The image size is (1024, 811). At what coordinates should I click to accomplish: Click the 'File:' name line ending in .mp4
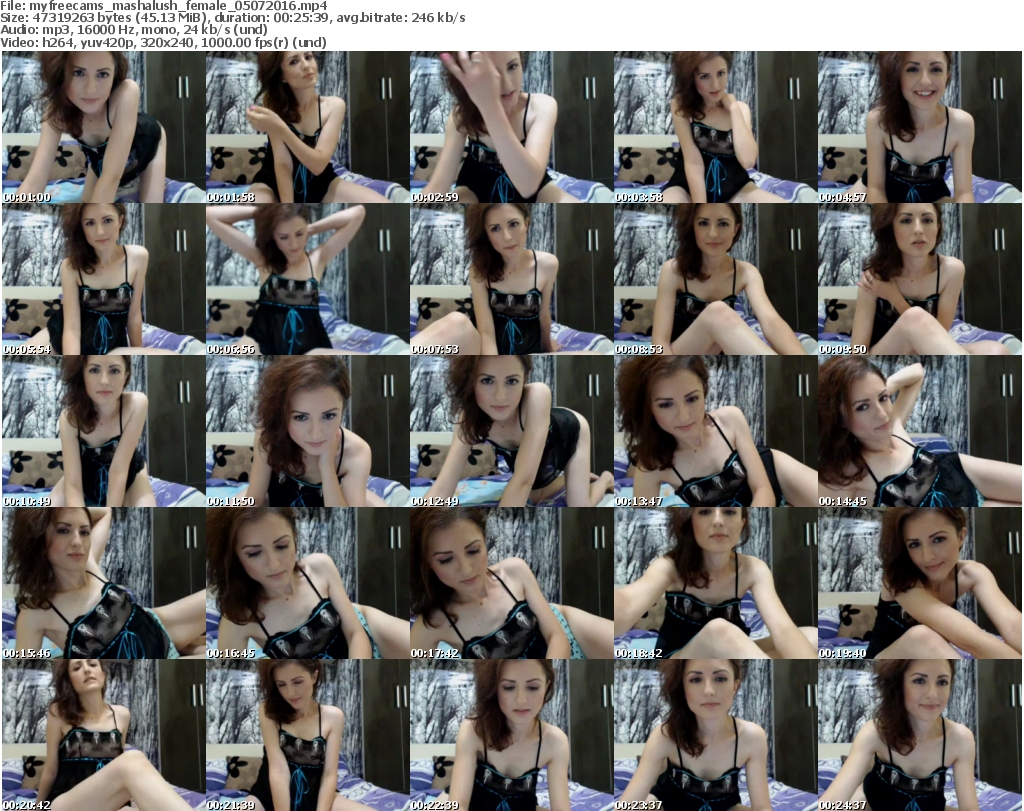(164, 6)
